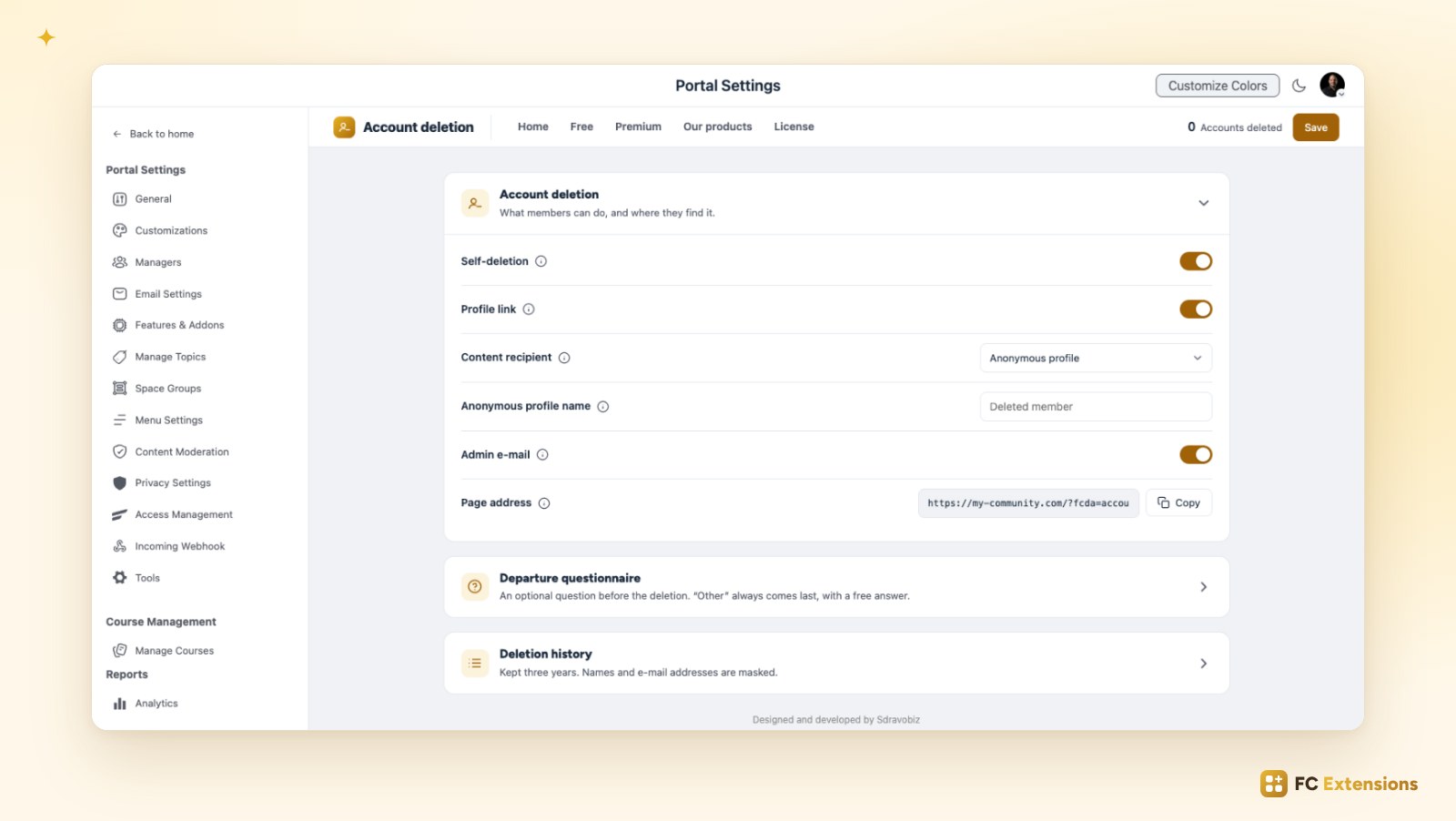
Task: Copy the page address
Action: tap(1178, 502)
